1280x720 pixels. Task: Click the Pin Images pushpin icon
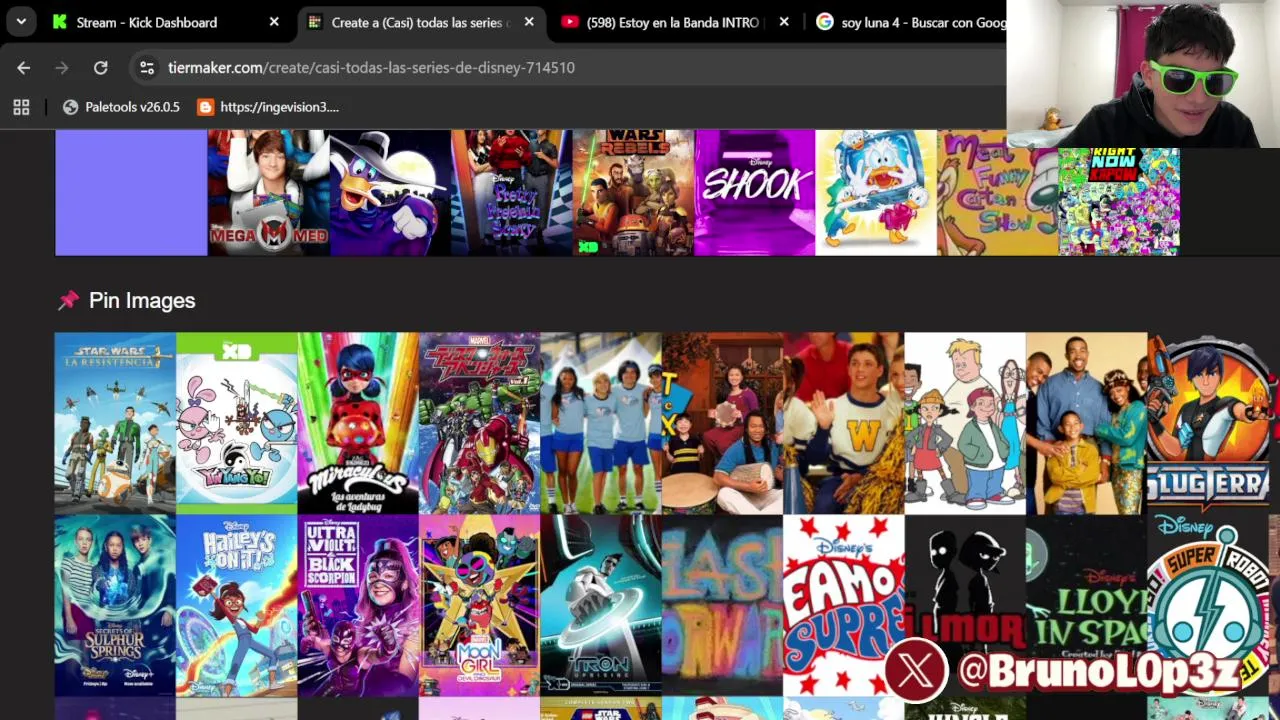pos(68,300)
